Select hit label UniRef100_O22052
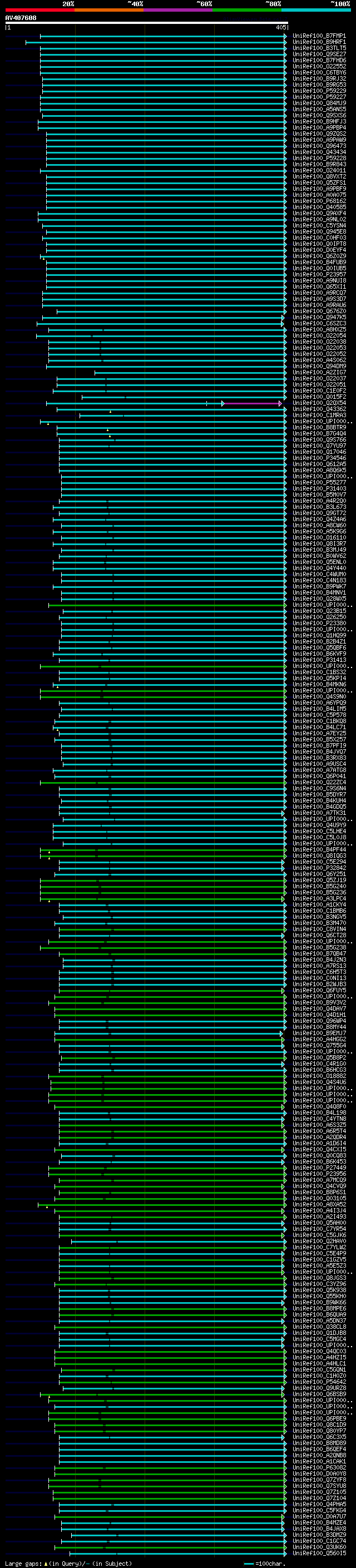356x1568 pixels. 319,354
